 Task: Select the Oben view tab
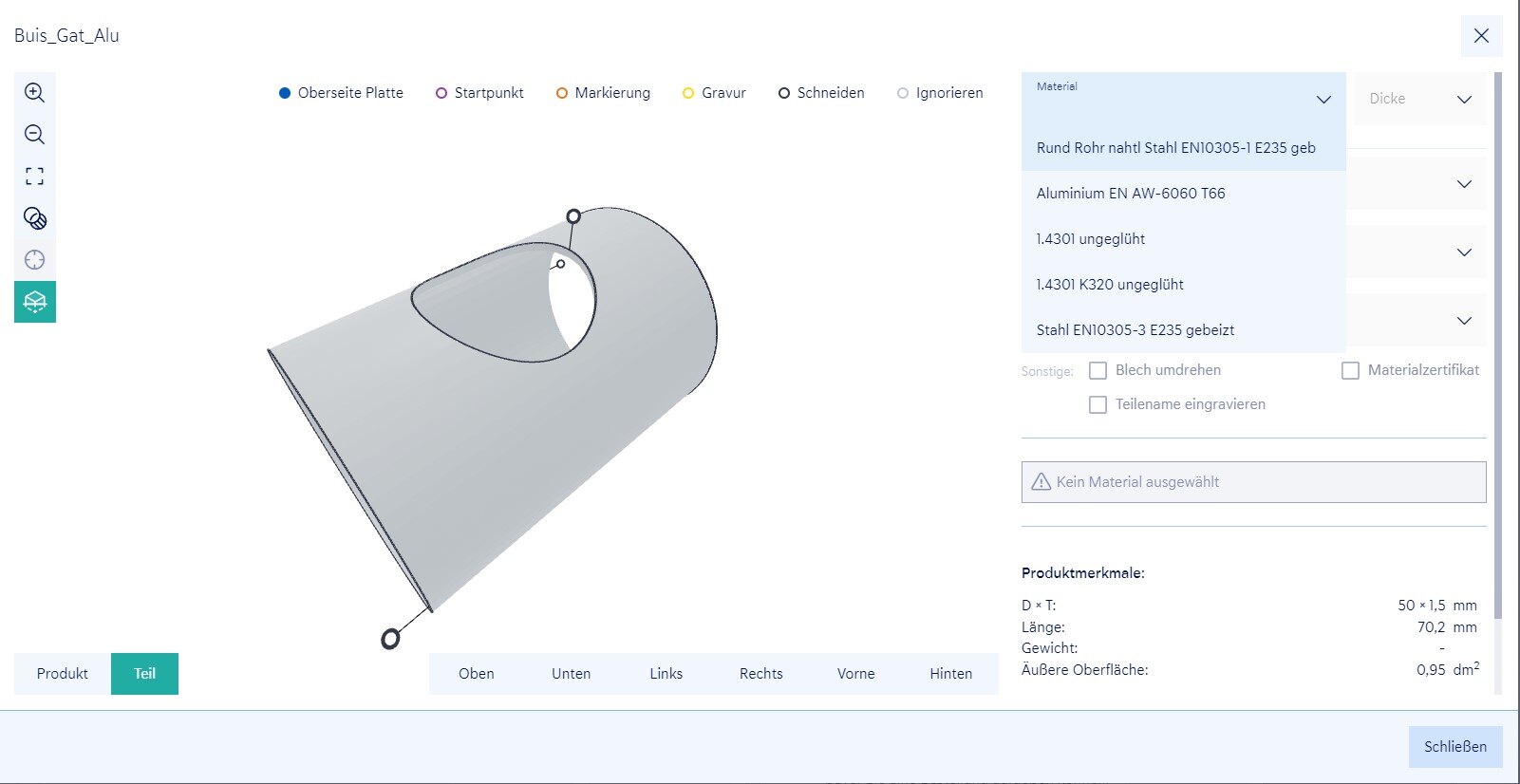pos(477,674)
